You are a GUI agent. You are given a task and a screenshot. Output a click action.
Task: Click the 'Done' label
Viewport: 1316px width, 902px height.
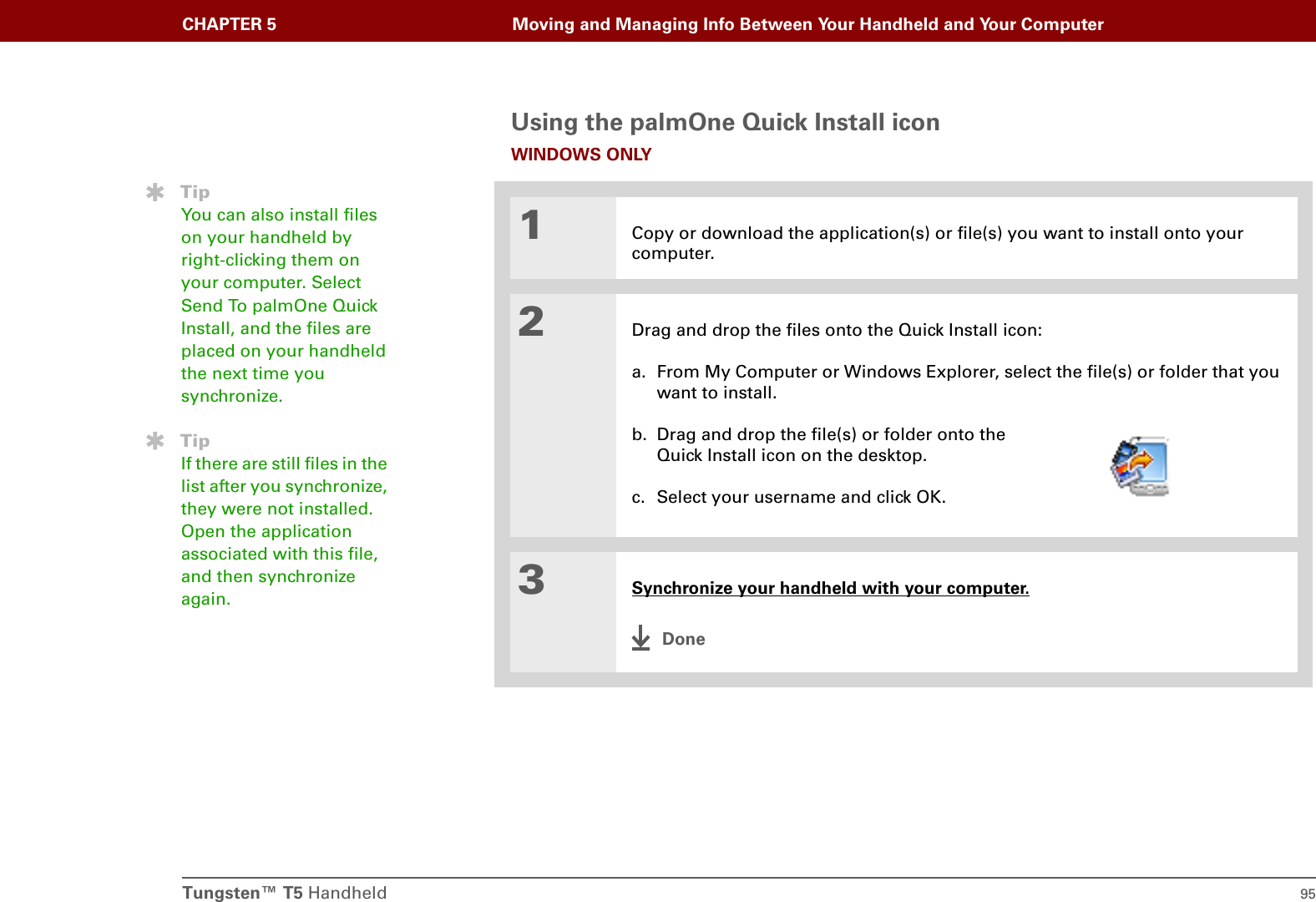click(x=683, y=639)
